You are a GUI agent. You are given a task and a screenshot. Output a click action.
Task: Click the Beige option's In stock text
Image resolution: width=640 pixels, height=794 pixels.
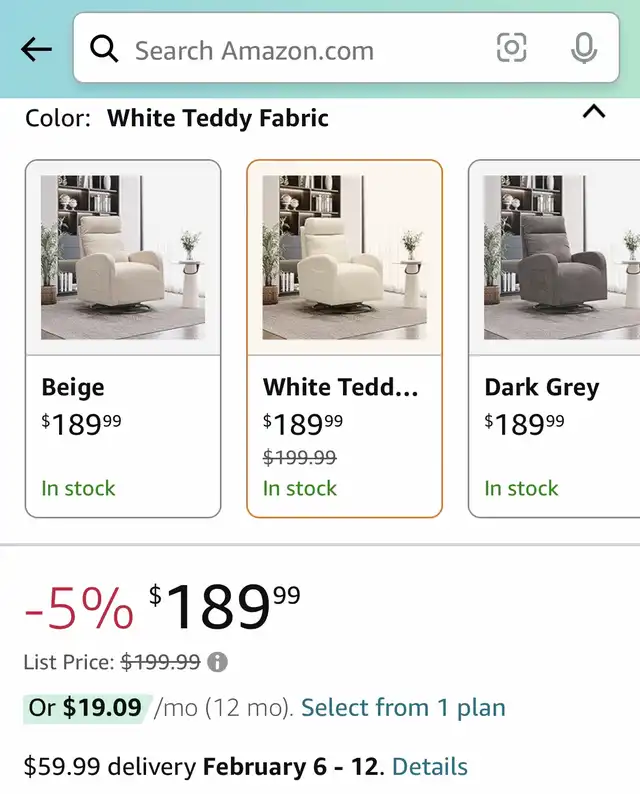coord(78,488)
